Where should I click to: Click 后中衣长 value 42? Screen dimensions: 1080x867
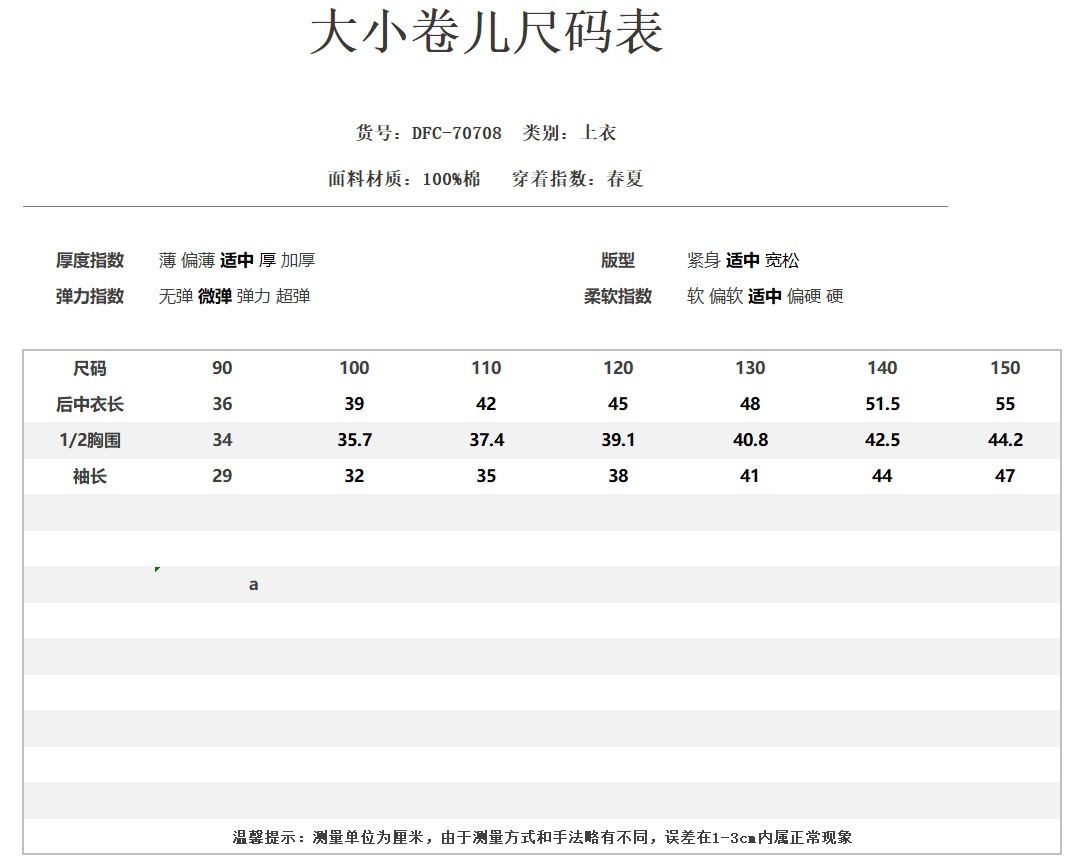click(486, 404)
